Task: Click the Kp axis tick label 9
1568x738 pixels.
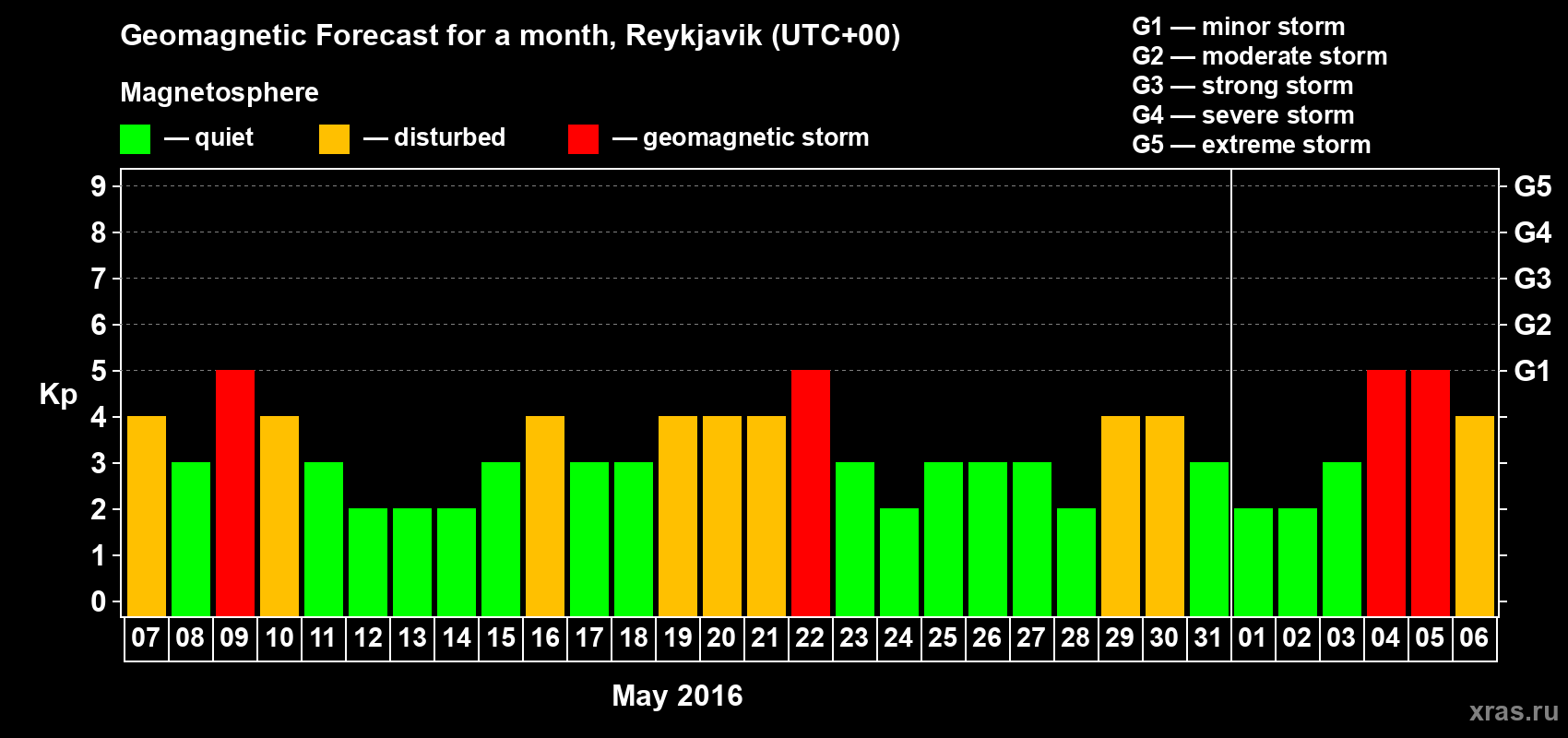Action: tap(99, 186)
